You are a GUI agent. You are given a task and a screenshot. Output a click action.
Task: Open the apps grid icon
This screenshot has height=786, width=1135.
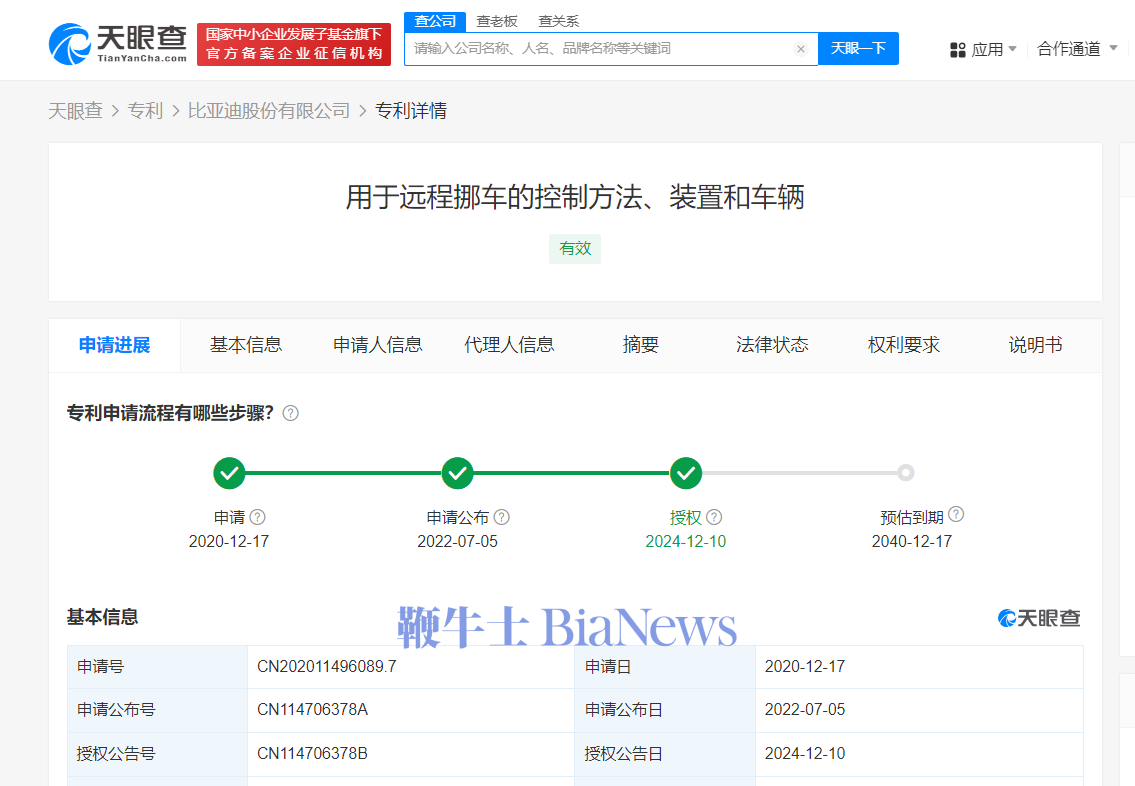point(958,50)
